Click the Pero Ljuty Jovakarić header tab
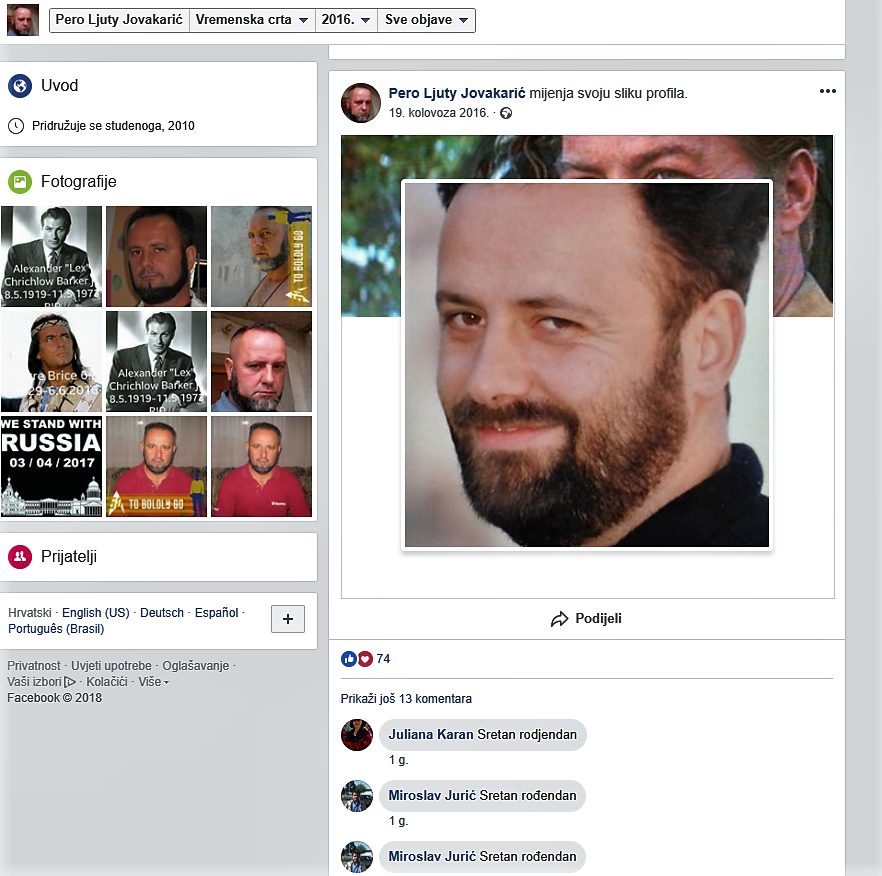The image size is (882, 876). [119, 20]
